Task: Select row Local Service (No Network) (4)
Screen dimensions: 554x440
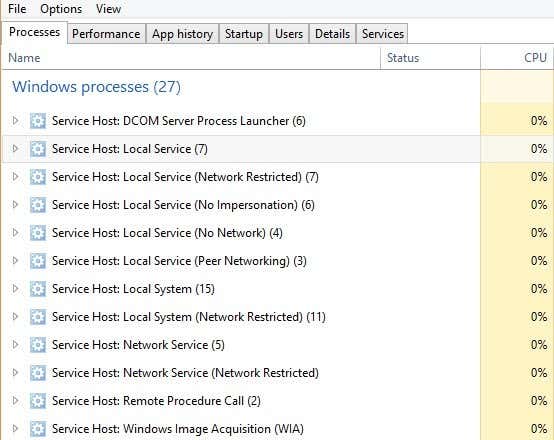Action: (277, 233)
